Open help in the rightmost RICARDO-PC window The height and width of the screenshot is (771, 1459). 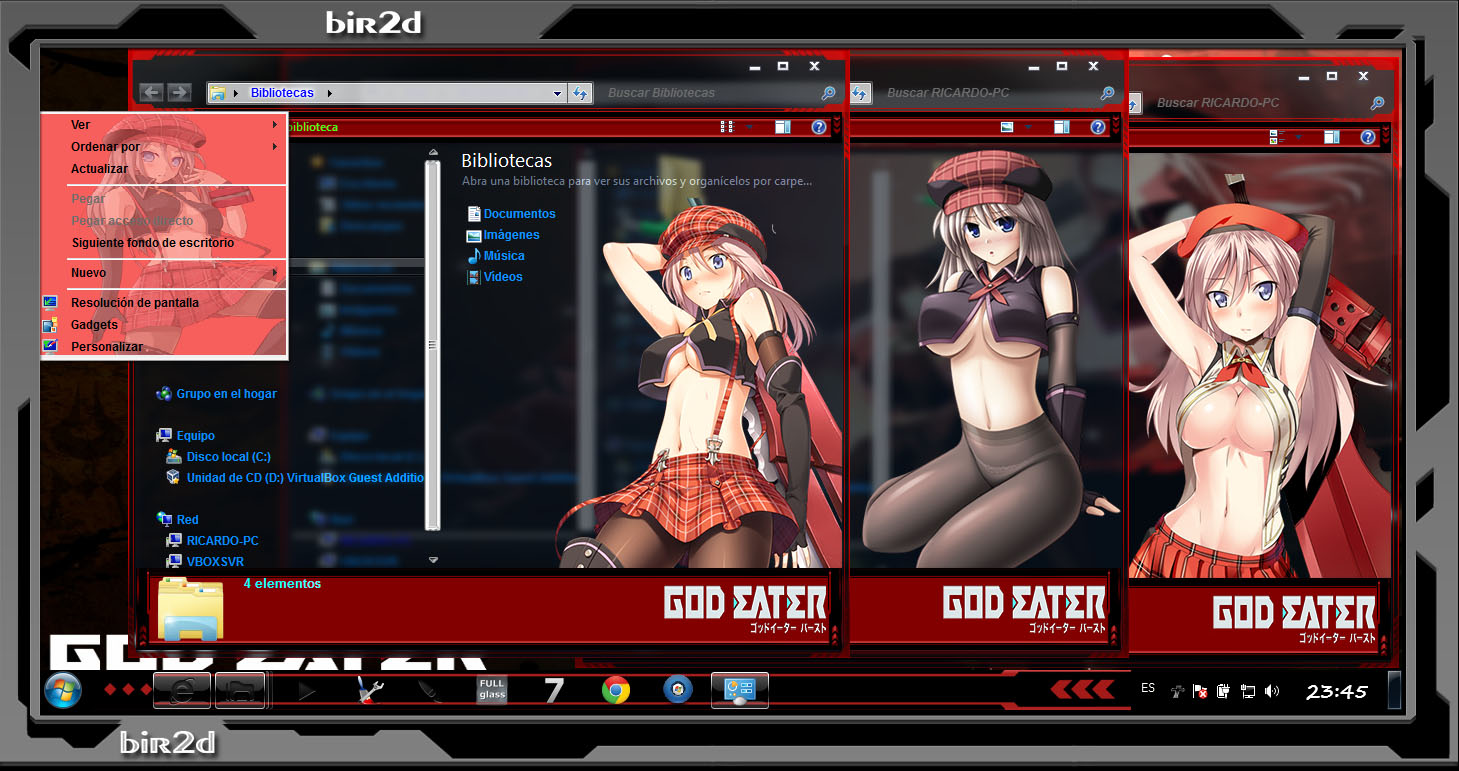1367,136
